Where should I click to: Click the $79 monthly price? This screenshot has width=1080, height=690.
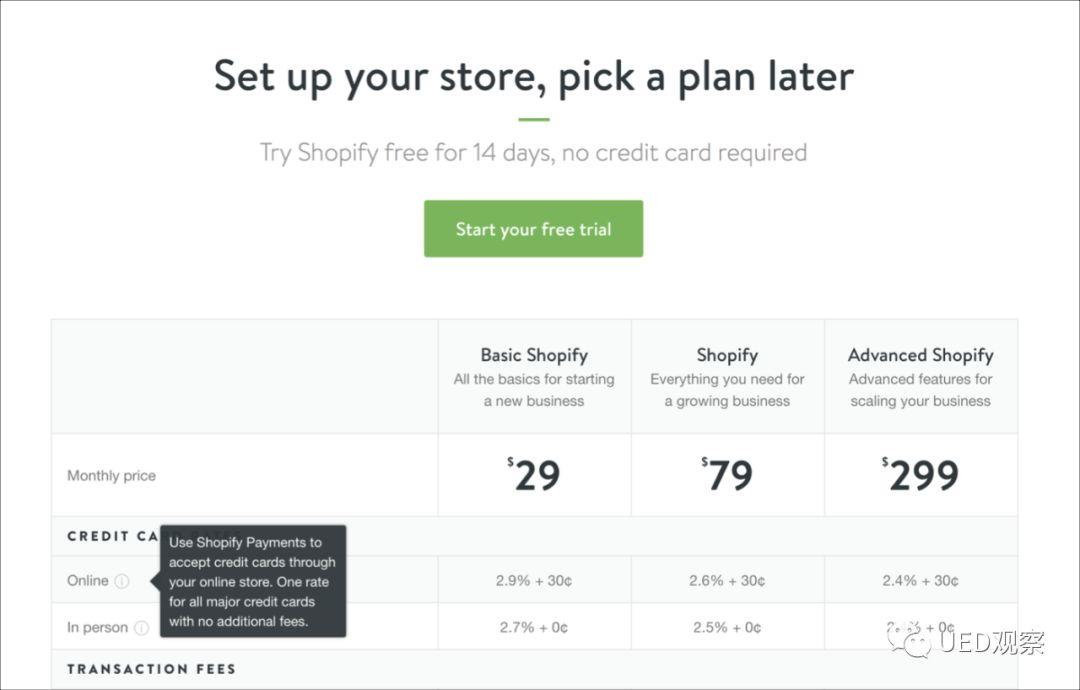727,474
